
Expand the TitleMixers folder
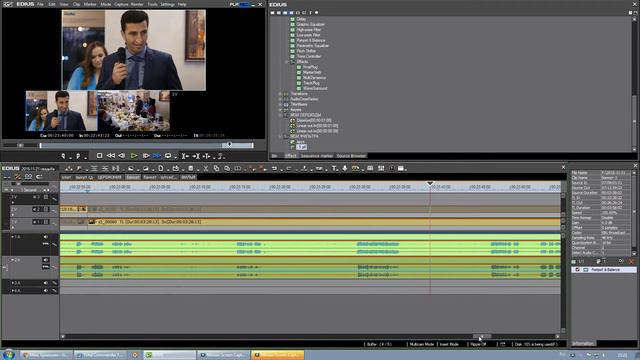coord(280,104)
